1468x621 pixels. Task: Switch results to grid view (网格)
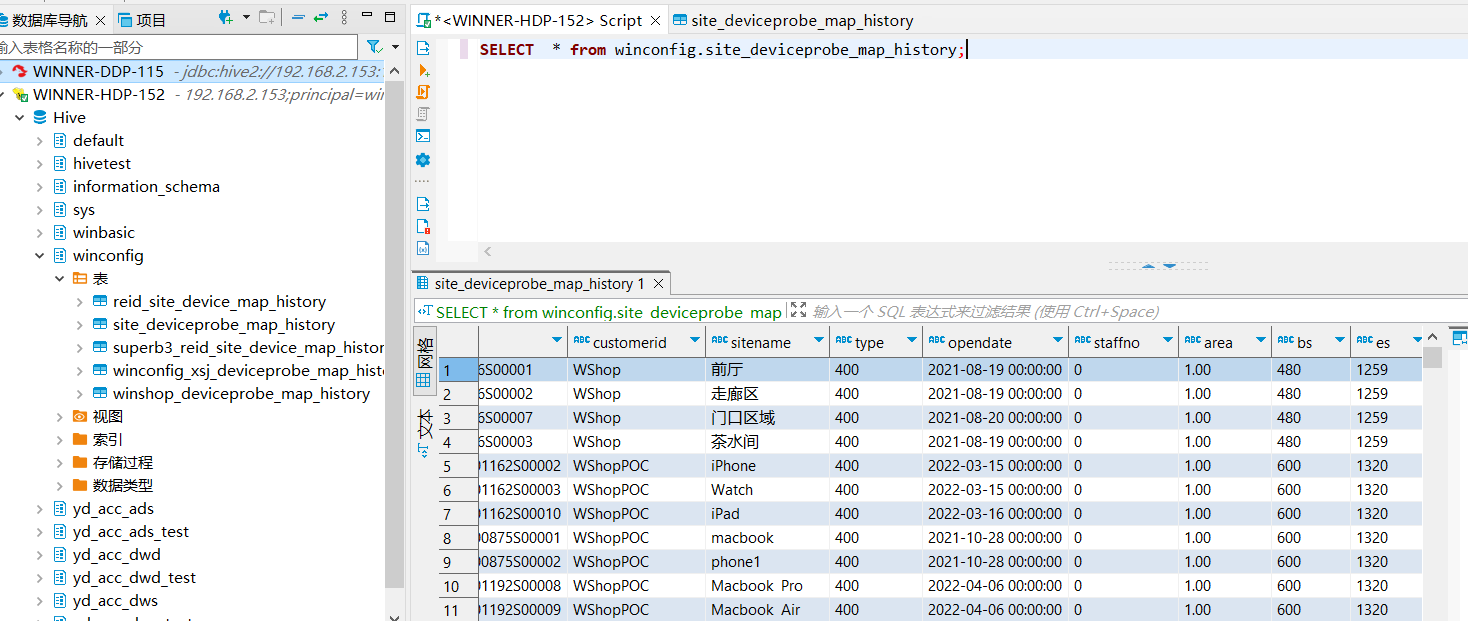[424, 361]
